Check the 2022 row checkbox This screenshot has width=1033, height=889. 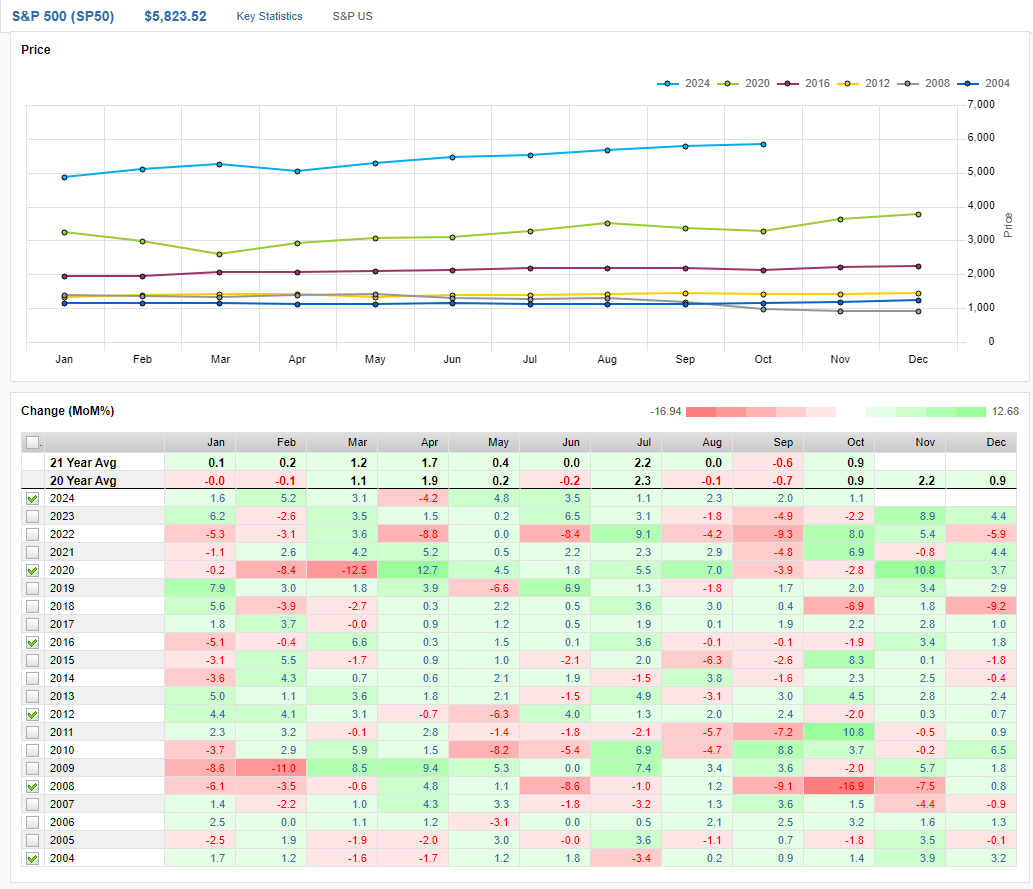(x=32, y=534)
